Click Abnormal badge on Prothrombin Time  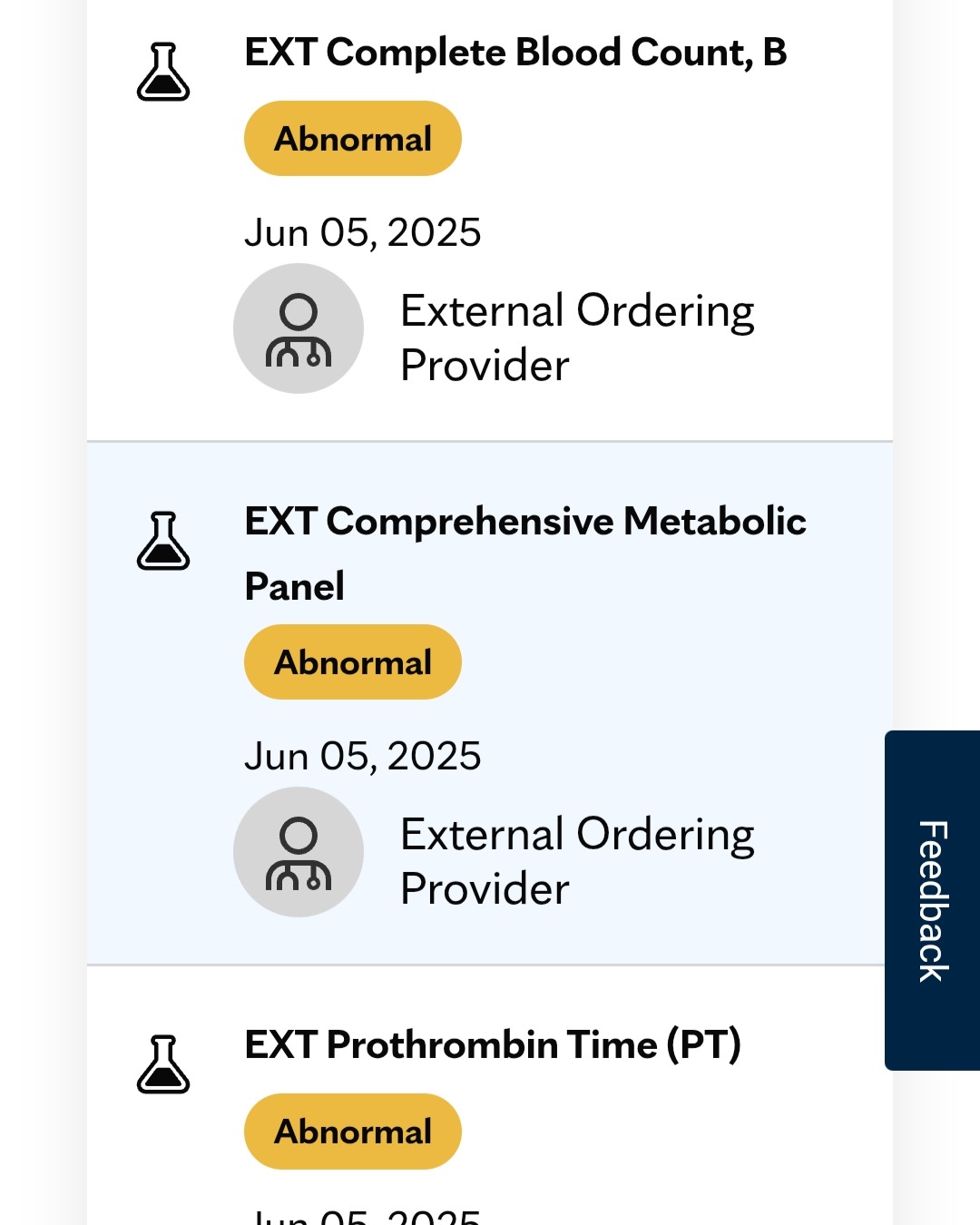click(x=353, y=1132)
